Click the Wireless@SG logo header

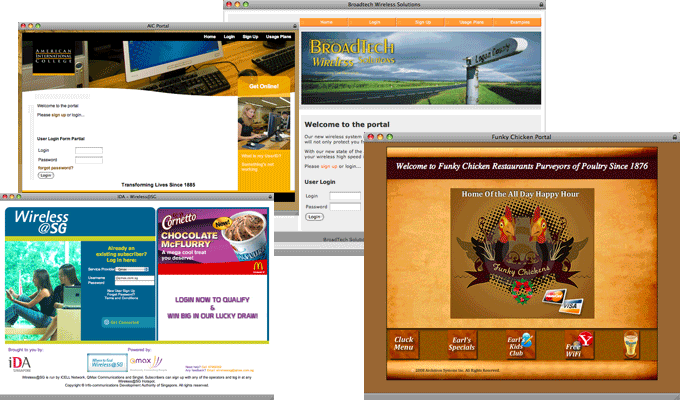(42, 222)
